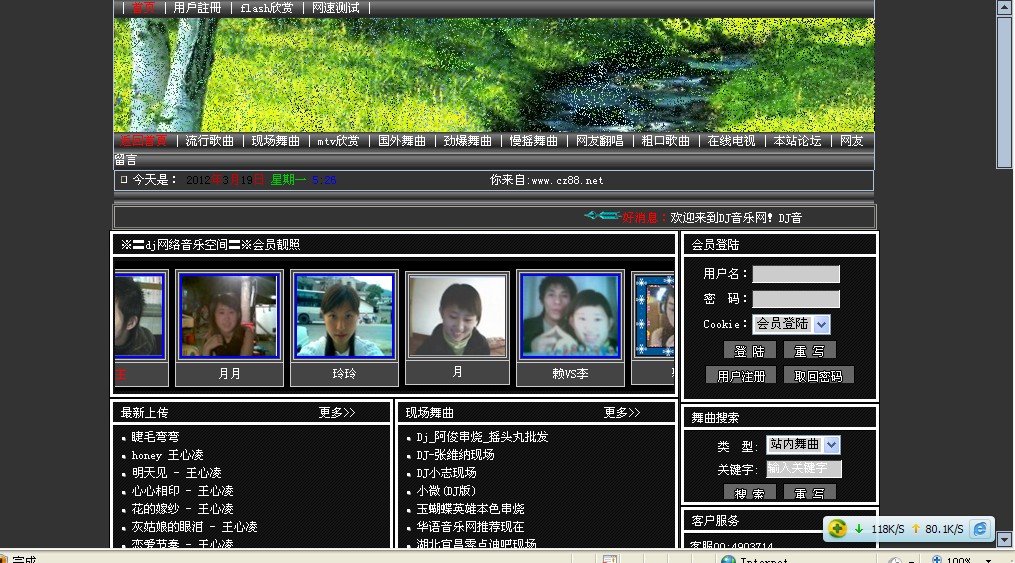Click the 用户注册 button

tap(741, 376)
